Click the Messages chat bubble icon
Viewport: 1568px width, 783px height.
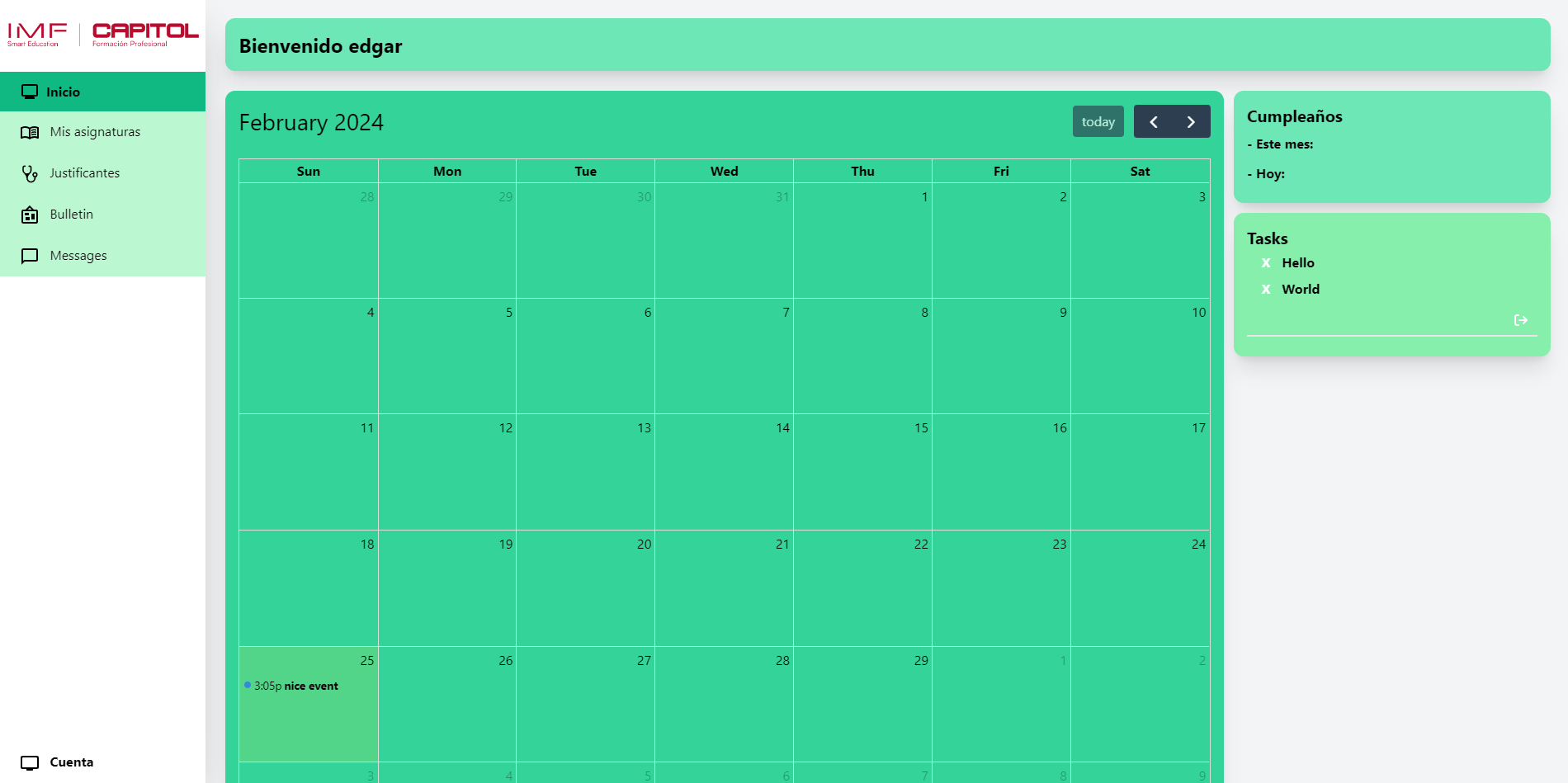pos(30,256)
